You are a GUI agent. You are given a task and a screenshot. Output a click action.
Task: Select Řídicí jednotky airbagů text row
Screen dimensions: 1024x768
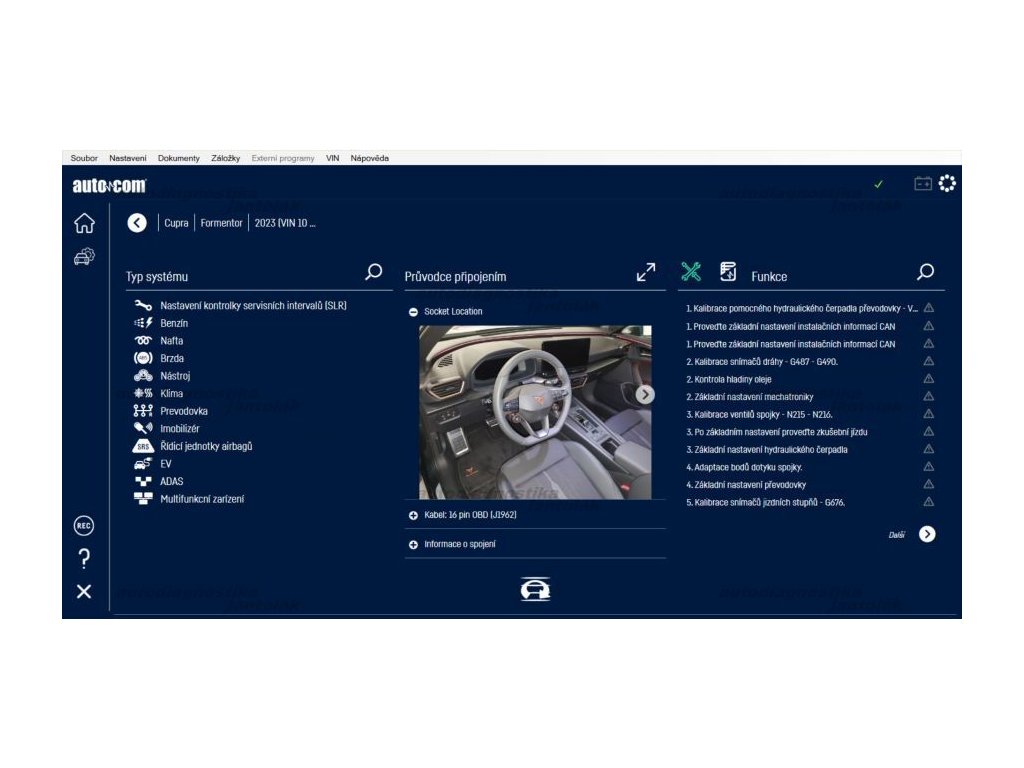pos(206,446)
